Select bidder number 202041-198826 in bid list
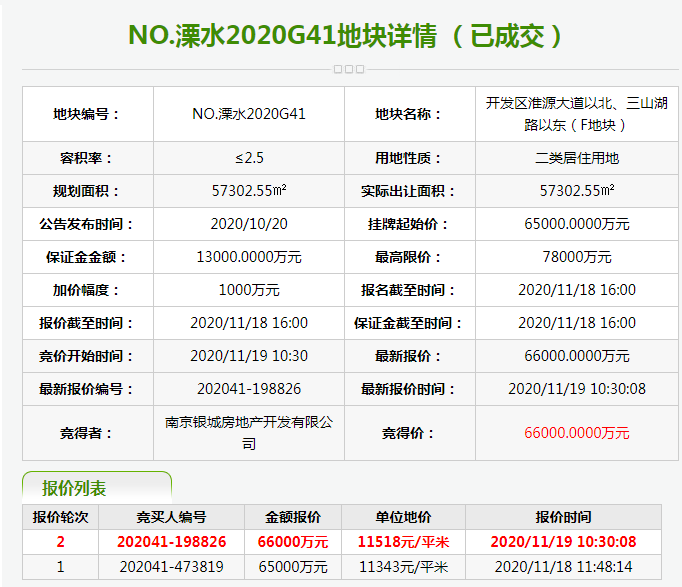The width and height of the screenshot is (682, 587). [171, 542]
